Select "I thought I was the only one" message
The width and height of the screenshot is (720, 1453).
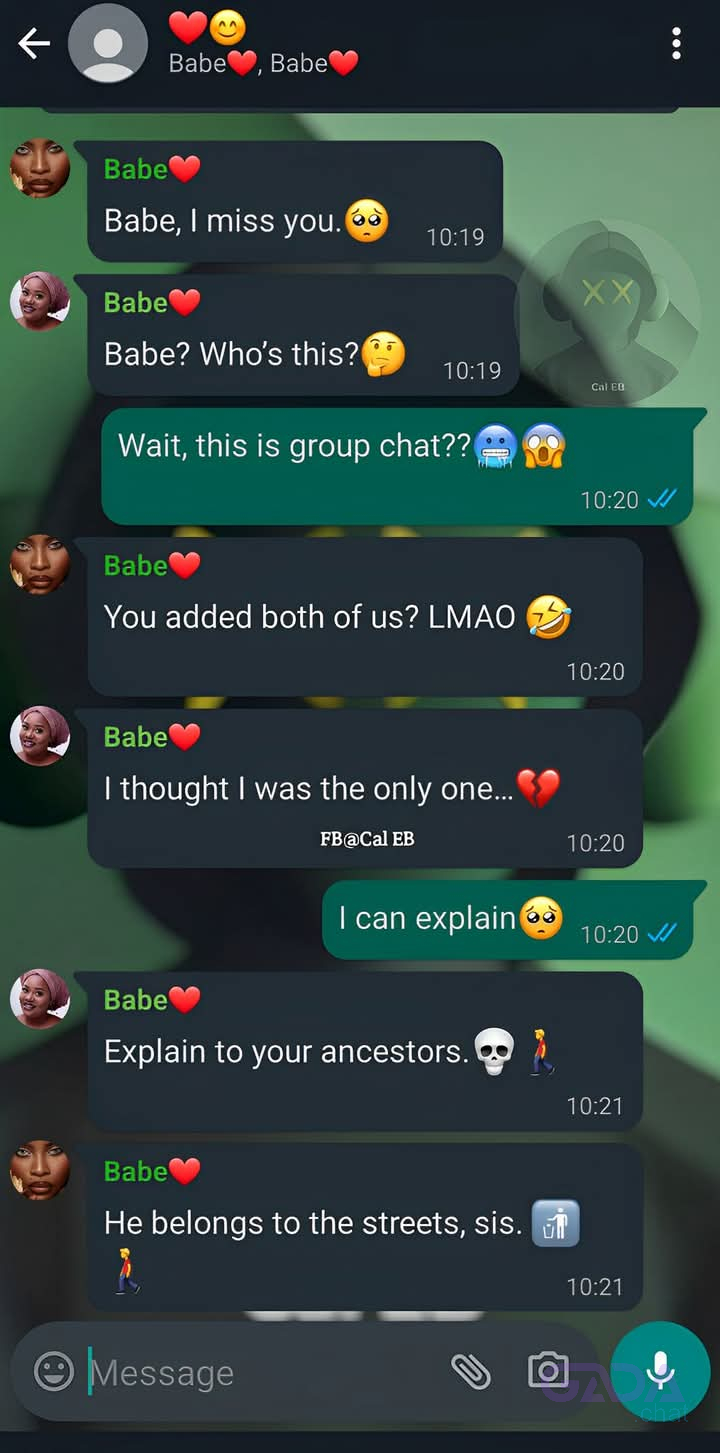pyautogui.click(x=365, y=789)
